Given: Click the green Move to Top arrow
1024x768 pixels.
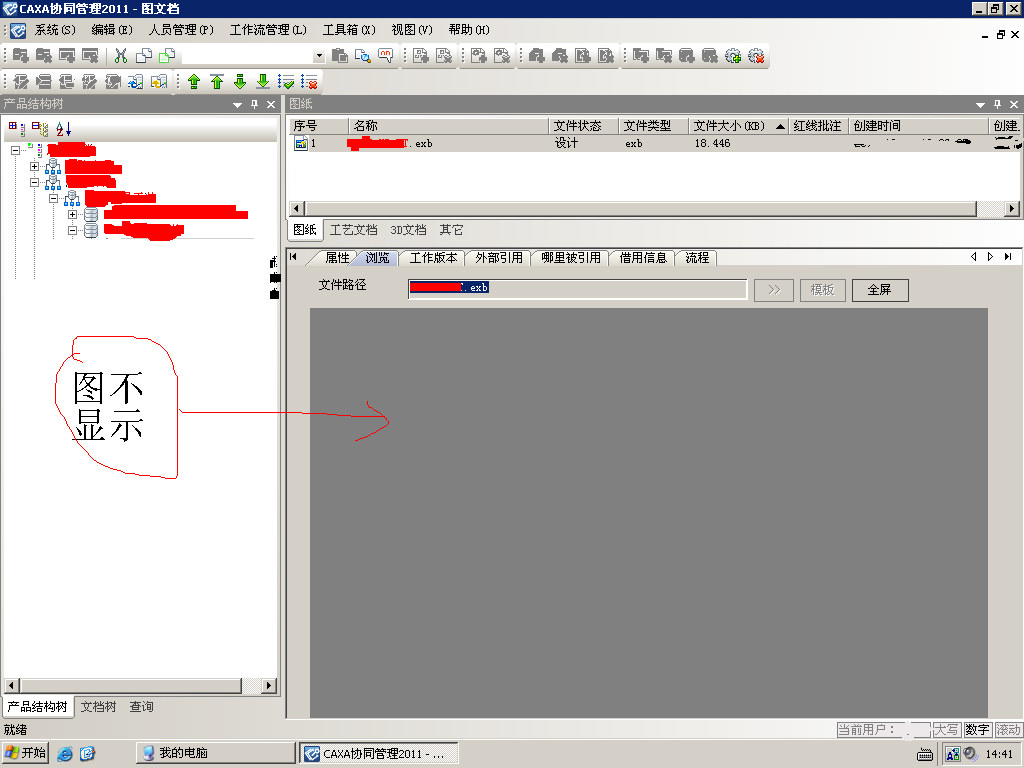Looking at the screenshot, I should pos(217,82).
